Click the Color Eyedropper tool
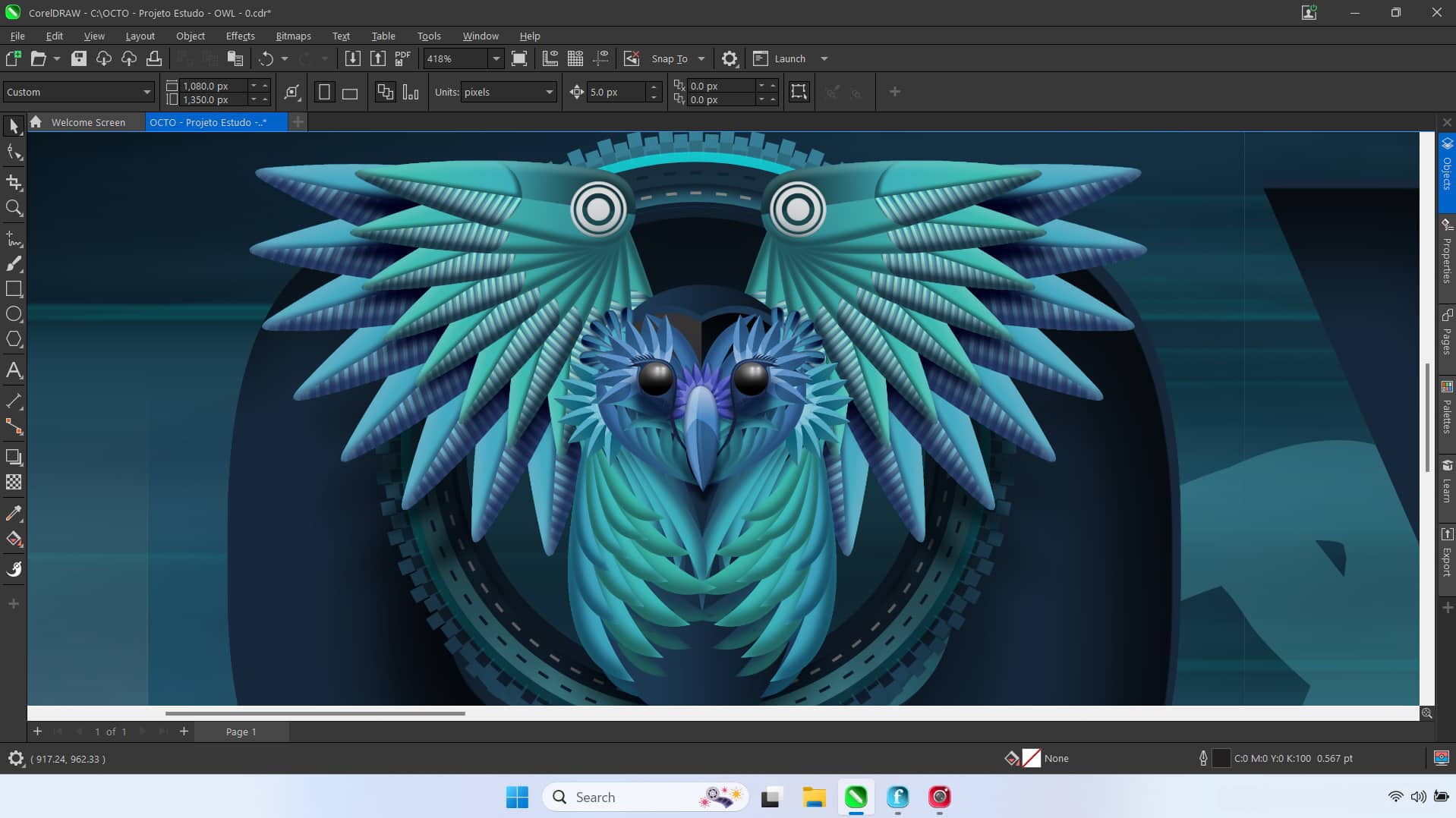Screen dimensions: 1456x818 (x=14, y=514)
